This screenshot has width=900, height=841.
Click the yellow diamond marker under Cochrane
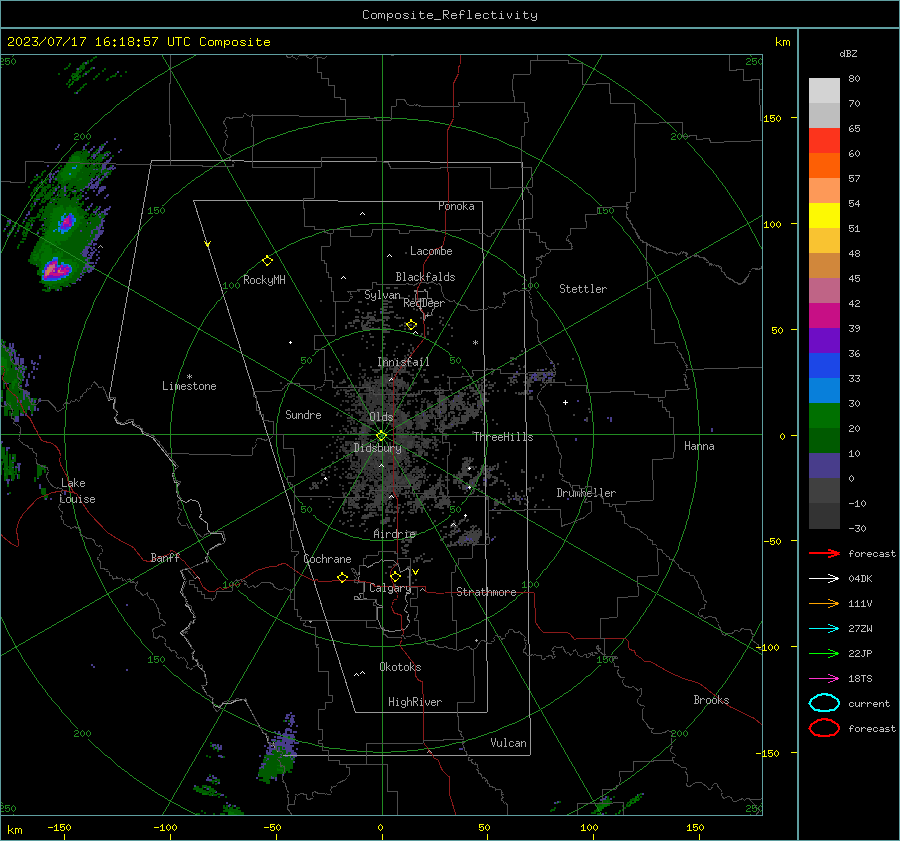(x=343, y=577)
